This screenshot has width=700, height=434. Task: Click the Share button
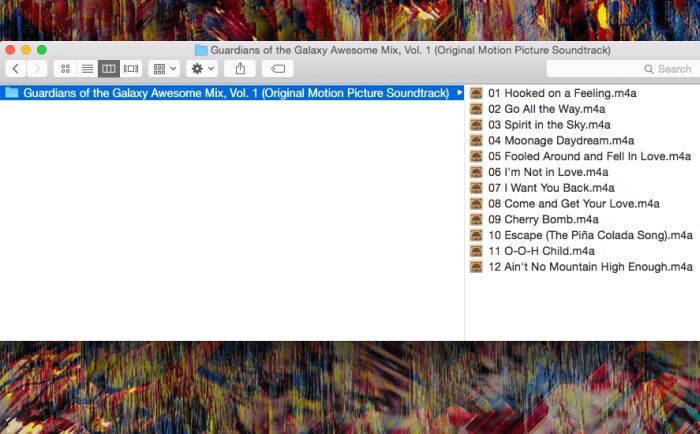pos(240,69)
